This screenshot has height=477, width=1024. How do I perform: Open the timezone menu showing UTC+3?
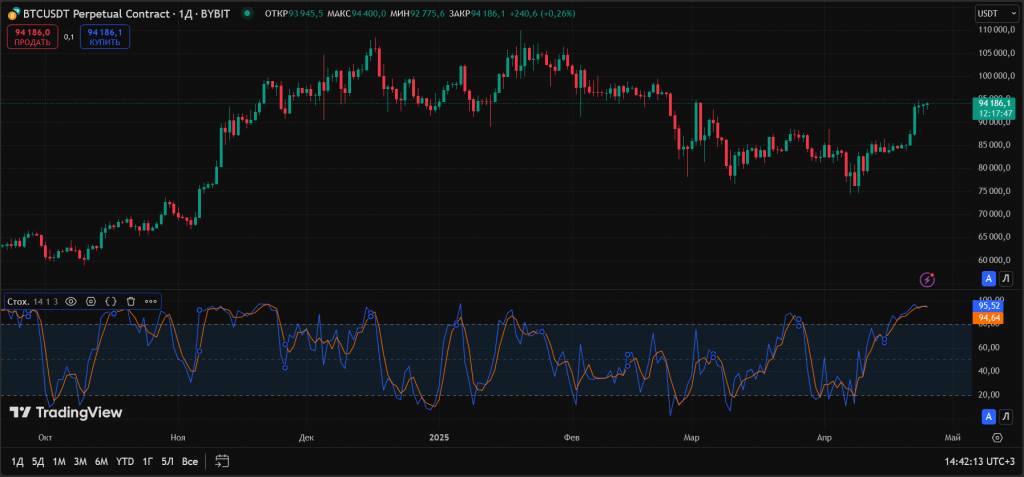(x=982, y=461)
